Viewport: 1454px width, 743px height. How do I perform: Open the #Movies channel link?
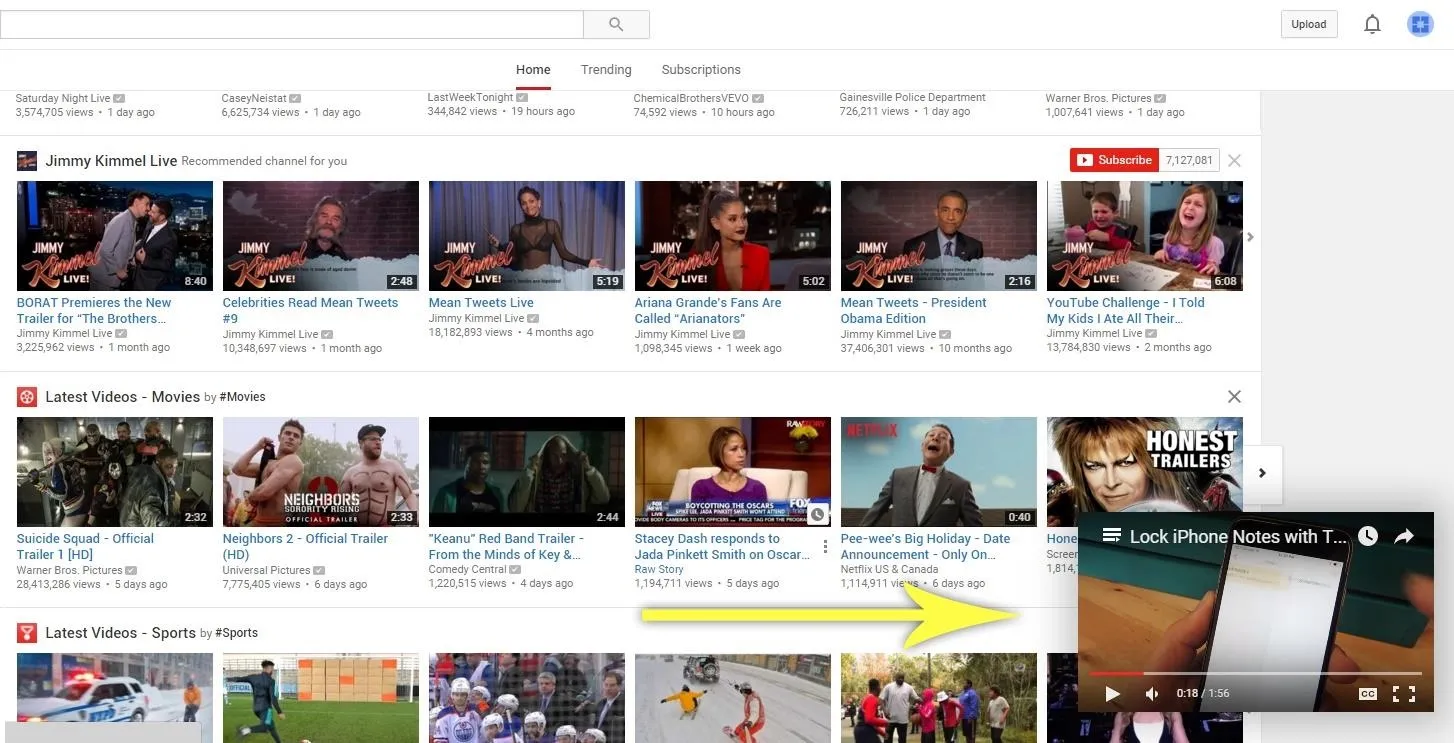tap(243, 397)
